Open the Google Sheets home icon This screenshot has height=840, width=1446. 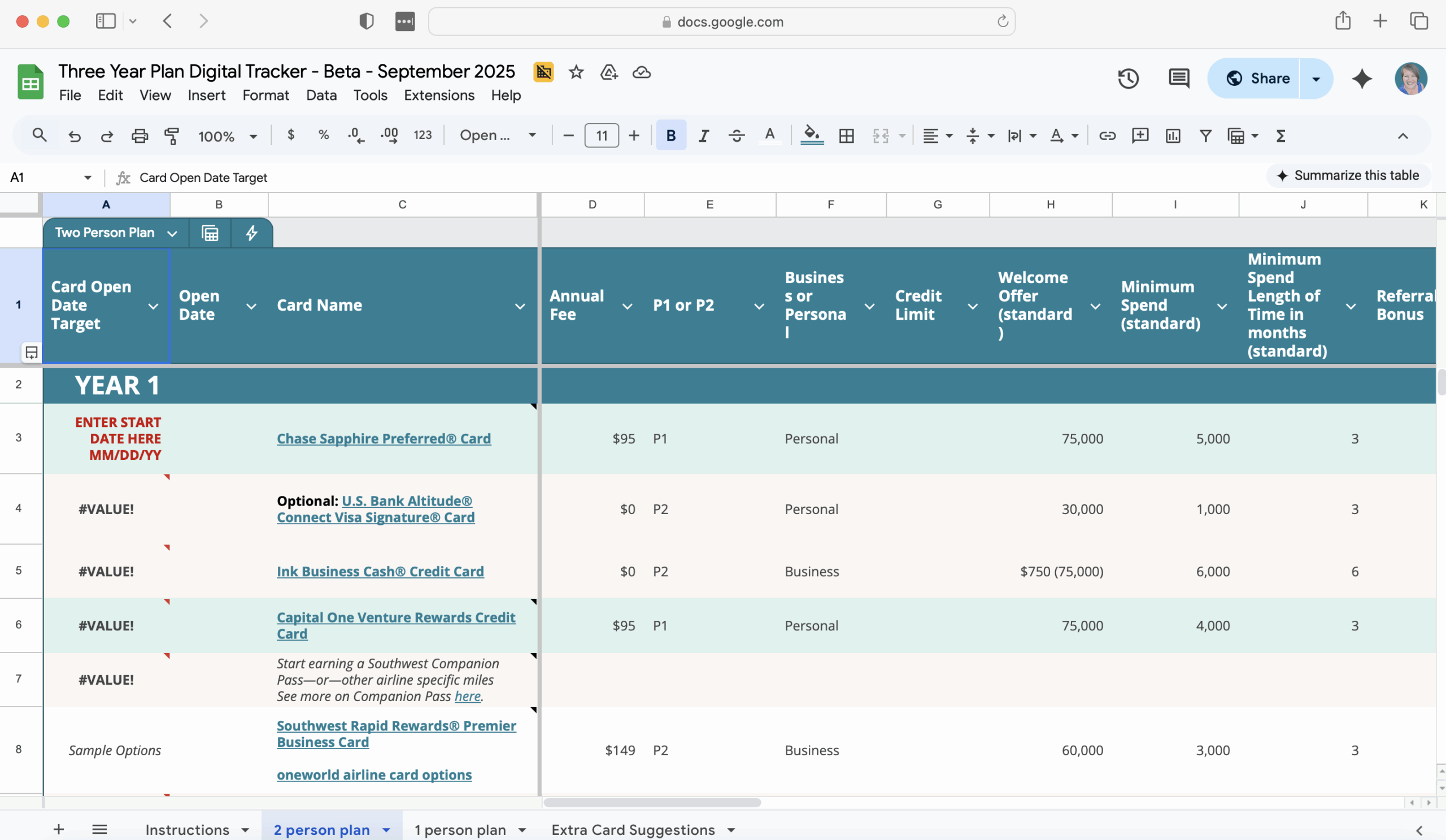tap(31, 81)
